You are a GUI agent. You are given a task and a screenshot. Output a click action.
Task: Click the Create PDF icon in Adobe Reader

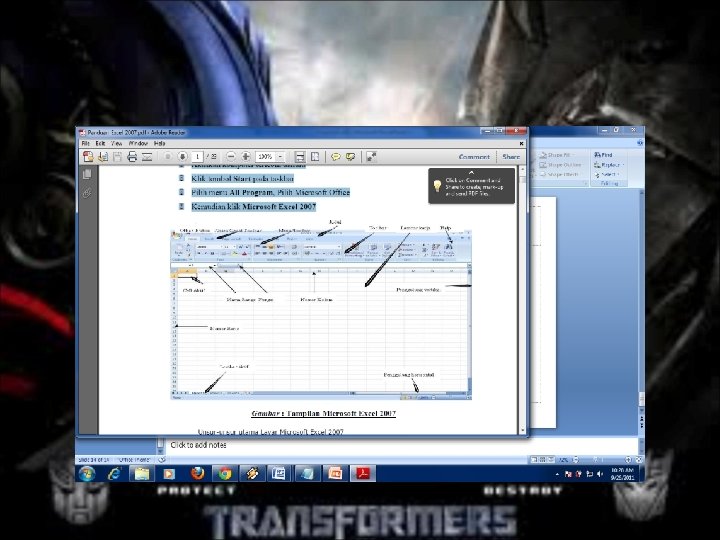pyautogui.click(x=88, y=157)
